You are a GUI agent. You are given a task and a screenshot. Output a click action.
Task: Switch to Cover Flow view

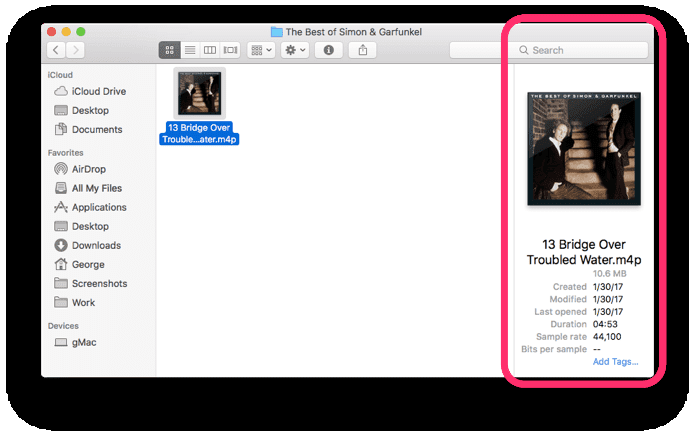pyautogui.click(x=230, y=50)
